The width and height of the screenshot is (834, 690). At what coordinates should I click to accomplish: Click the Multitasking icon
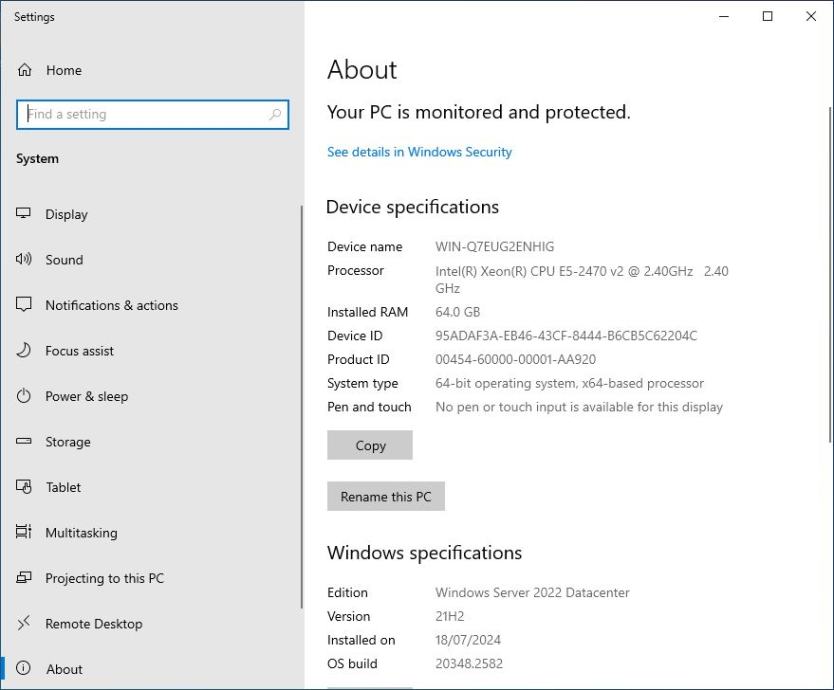[x=25, y=533]
